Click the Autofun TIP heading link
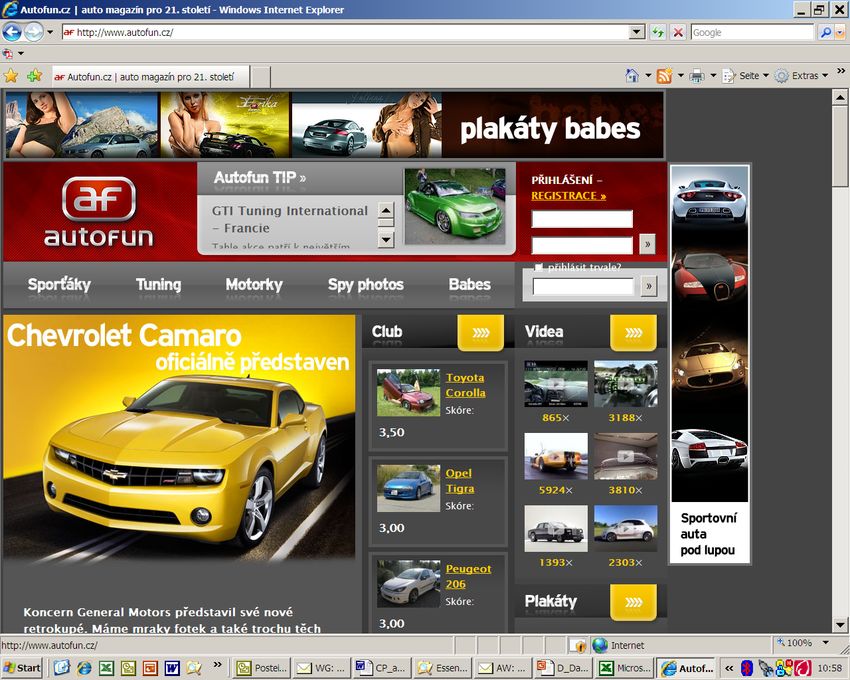Viewport: 850px width, 680px height. (x=260, y=177)
